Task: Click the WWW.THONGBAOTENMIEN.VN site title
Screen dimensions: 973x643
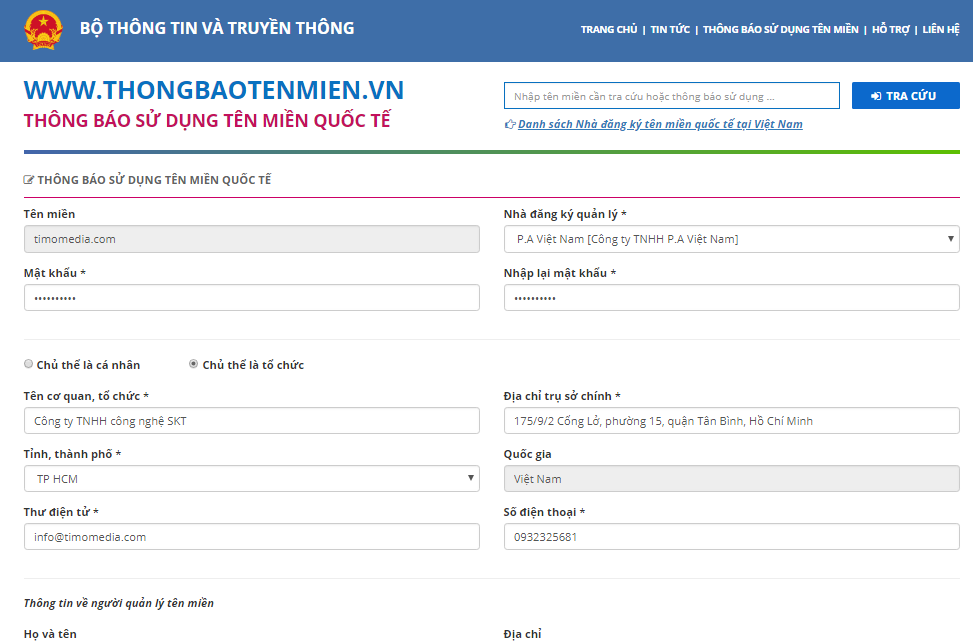Action: click(214, 90)
